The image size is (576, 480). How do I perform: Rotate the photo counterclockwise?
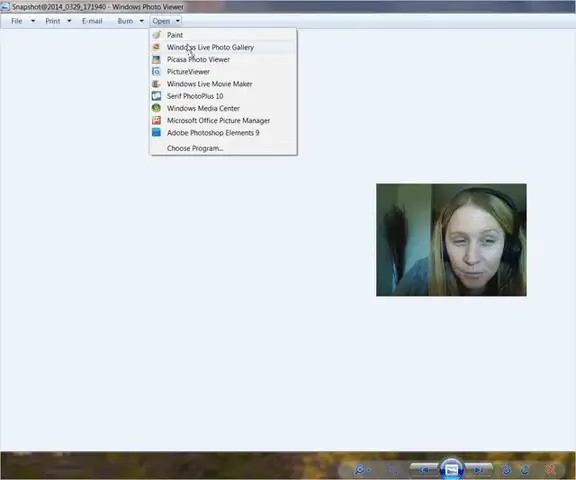[506, 469]
